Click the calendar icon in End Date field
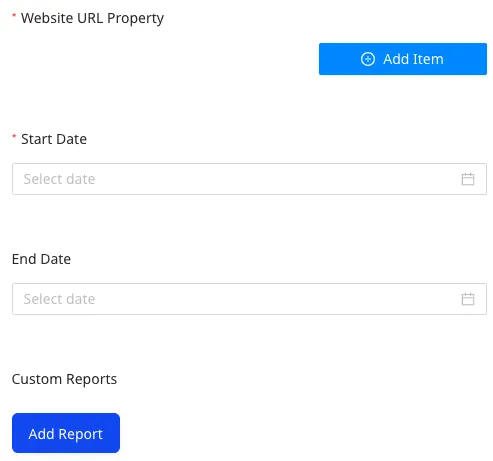This screenshot has width=493, height=461. (x=468, y=299)
